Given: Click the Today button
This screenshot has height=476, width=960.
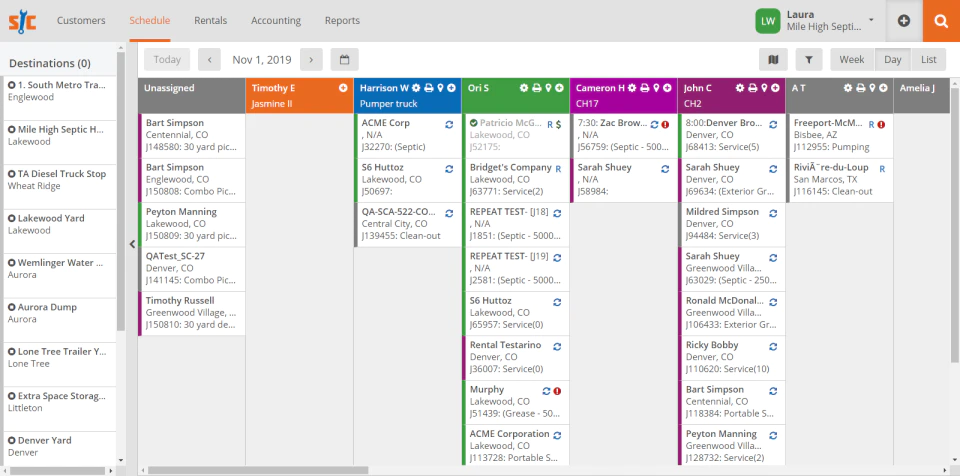Looking at the screenshot, I should click(167, 59).
